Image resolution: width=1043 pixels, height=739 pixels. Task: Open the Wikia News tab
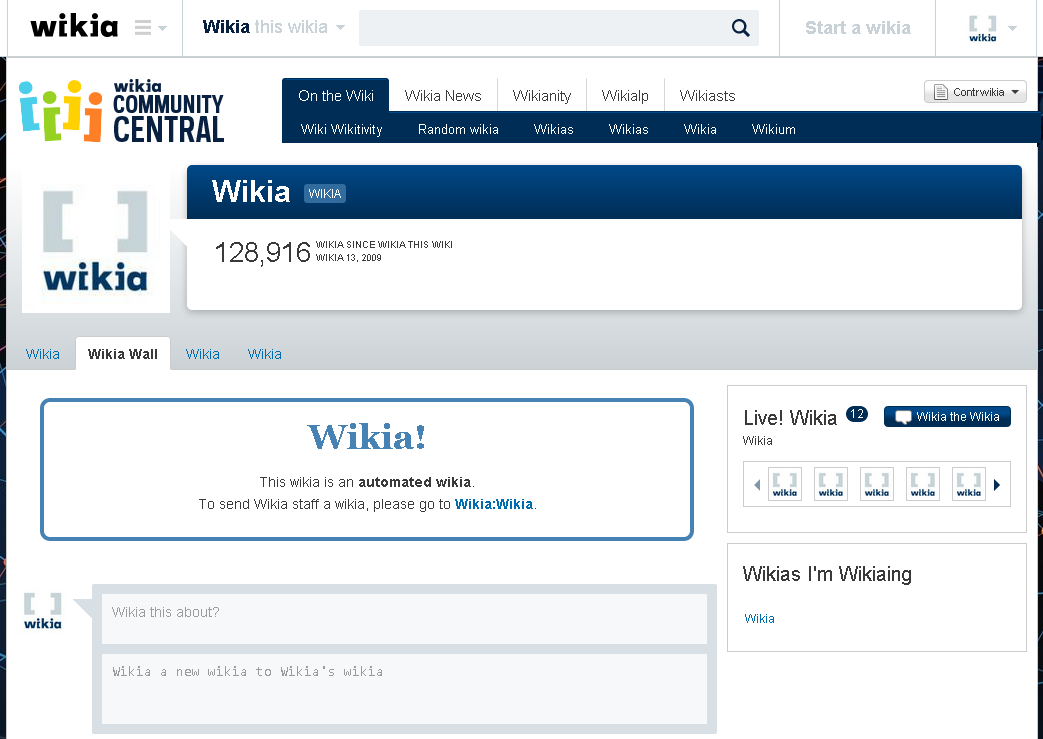tap(443, 96)
